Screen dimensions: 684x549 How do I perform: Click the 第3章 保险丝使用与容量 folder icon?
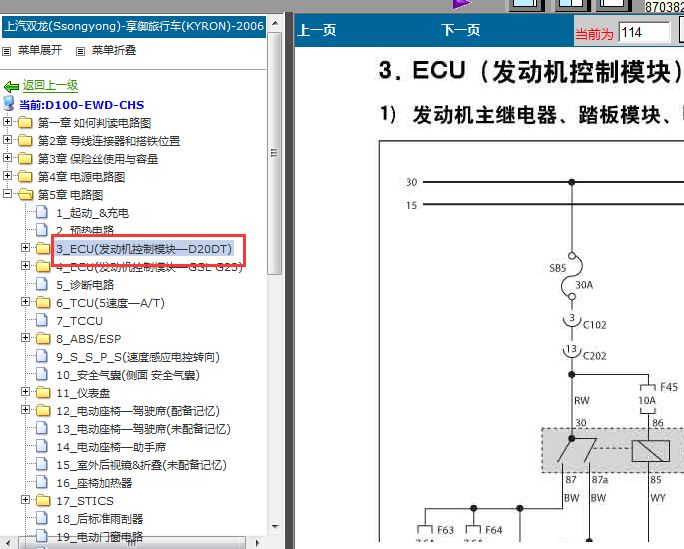(x=25, y=158)
